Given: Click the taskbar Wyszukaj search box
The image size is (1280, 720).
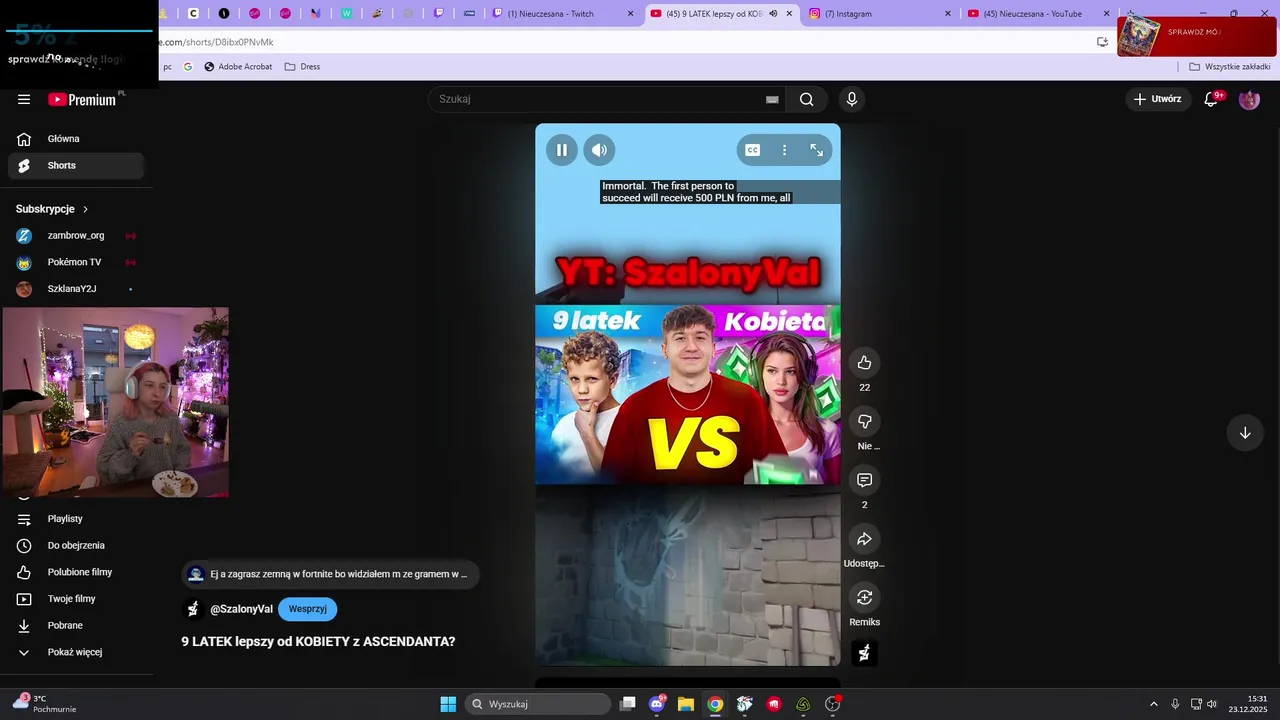Looking at the screenshot, I should [539, 704].
